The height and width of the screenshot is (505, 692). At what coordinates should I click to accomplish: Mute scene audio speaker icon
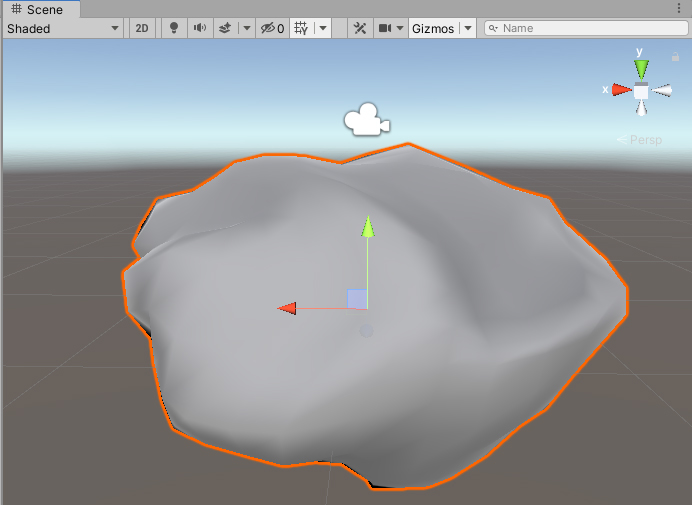tap(200, 29)
